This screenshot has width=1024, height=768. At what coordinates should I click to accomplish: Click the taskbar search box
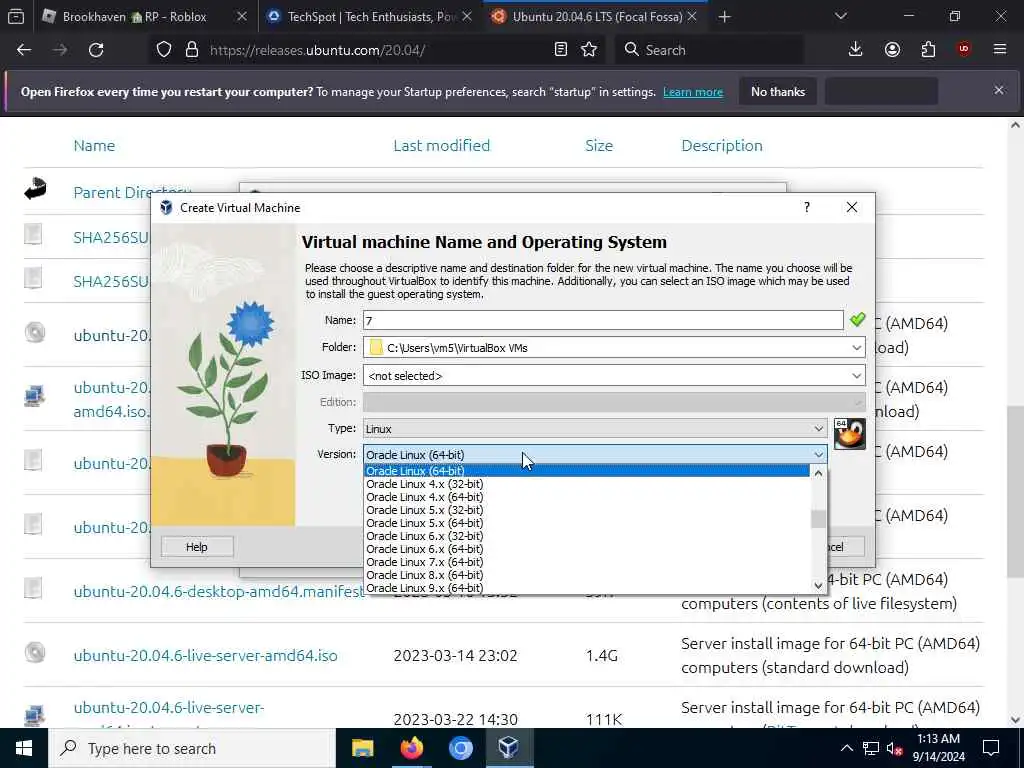(x=192, y=748)
